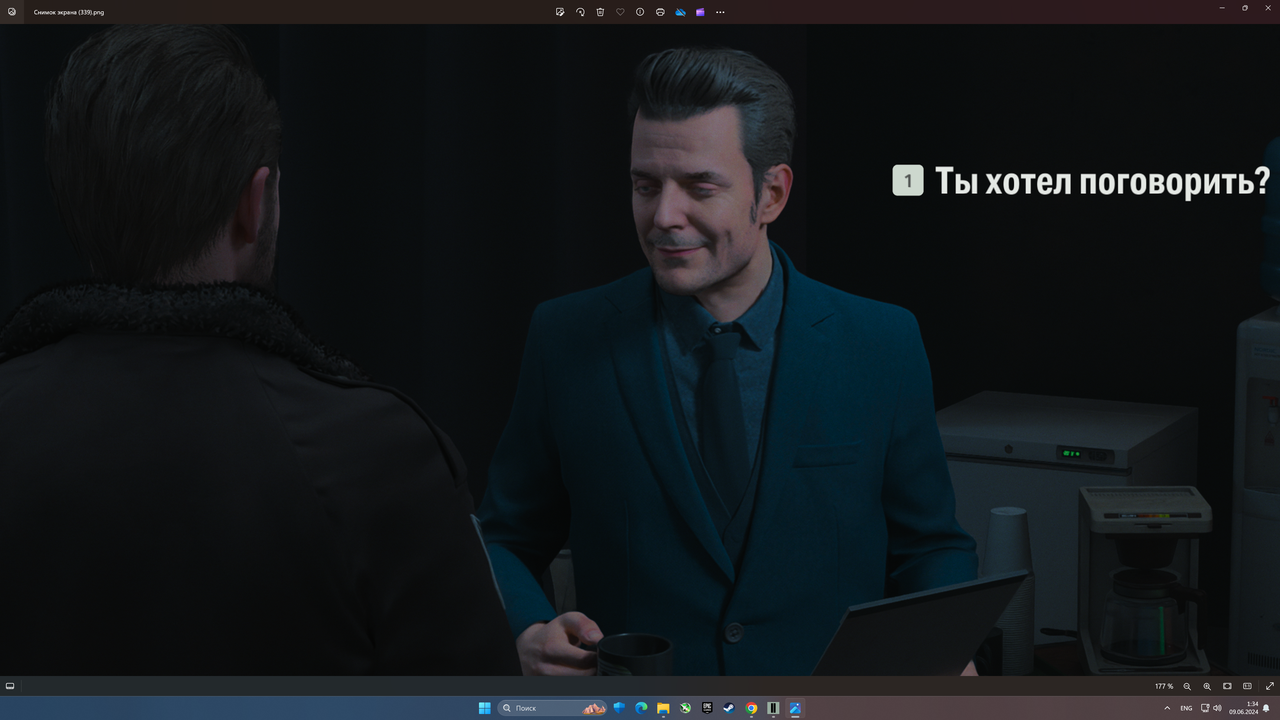This screenshot has width=1280, height=720.
Task: Open notifications with the bell icon
Action: [x=1267, y=708]
